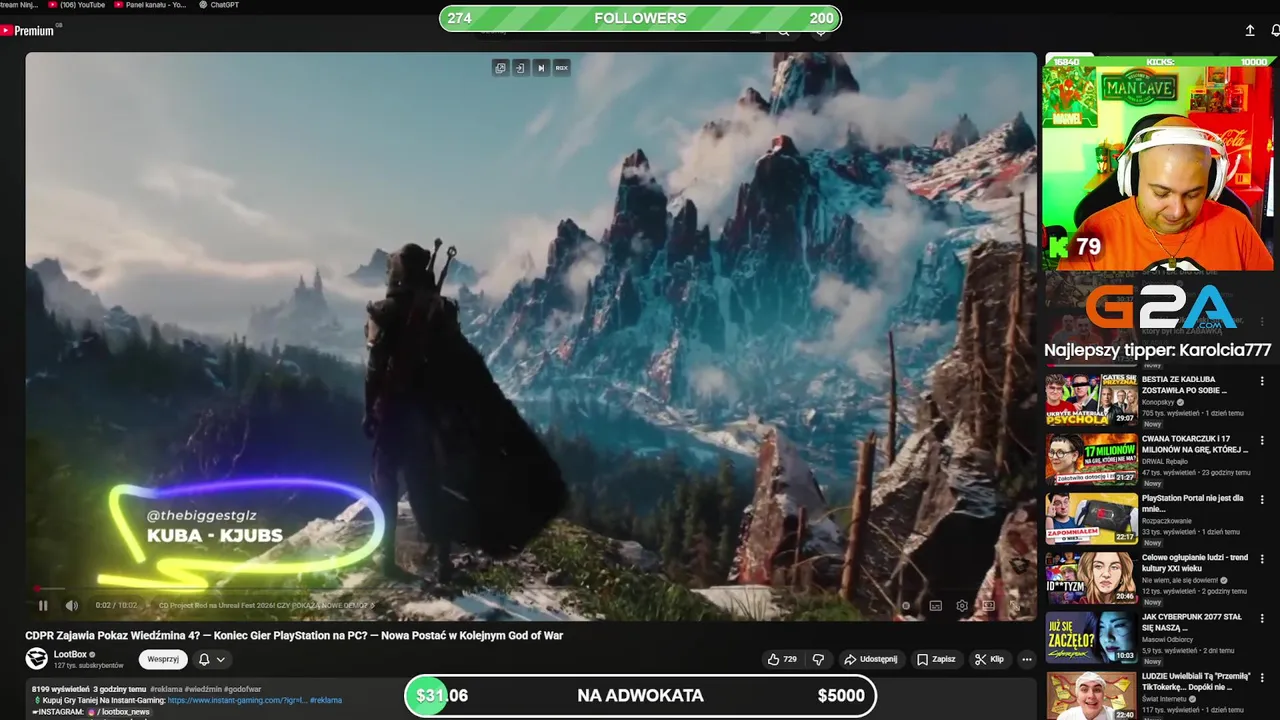Screen dimensions: 1280x720
Task: Like the video with 729 likes
Action: click(782, 659)
